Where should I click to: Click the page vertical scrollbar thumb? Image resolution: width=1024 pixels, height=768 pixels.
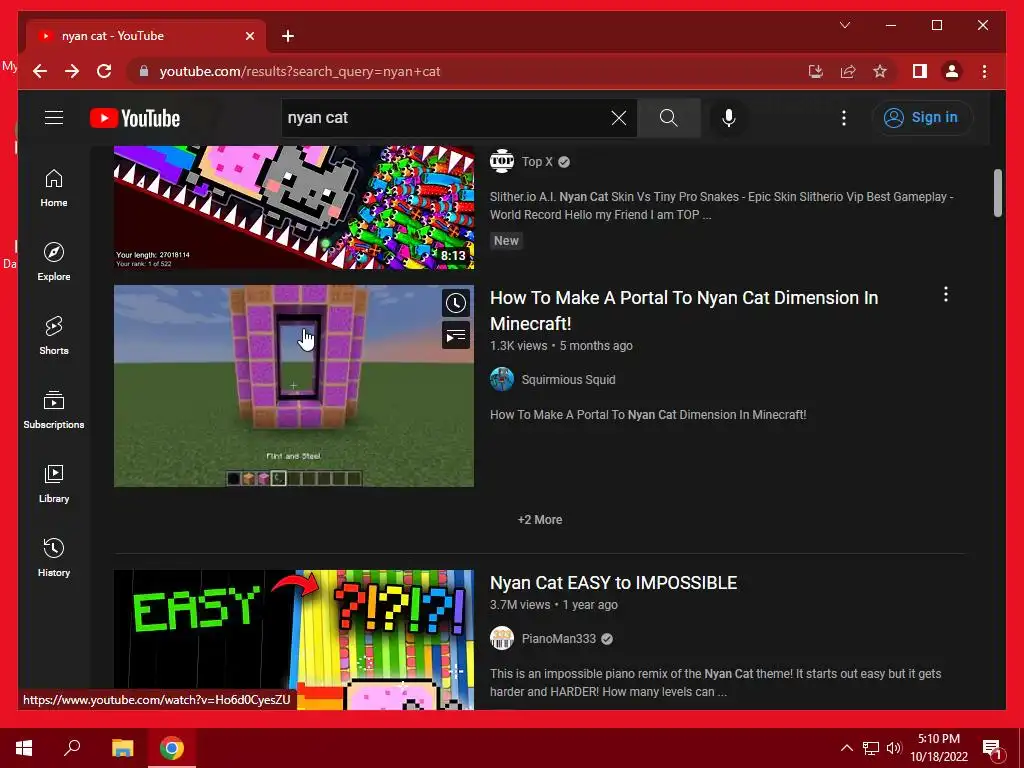coord(997,193)
